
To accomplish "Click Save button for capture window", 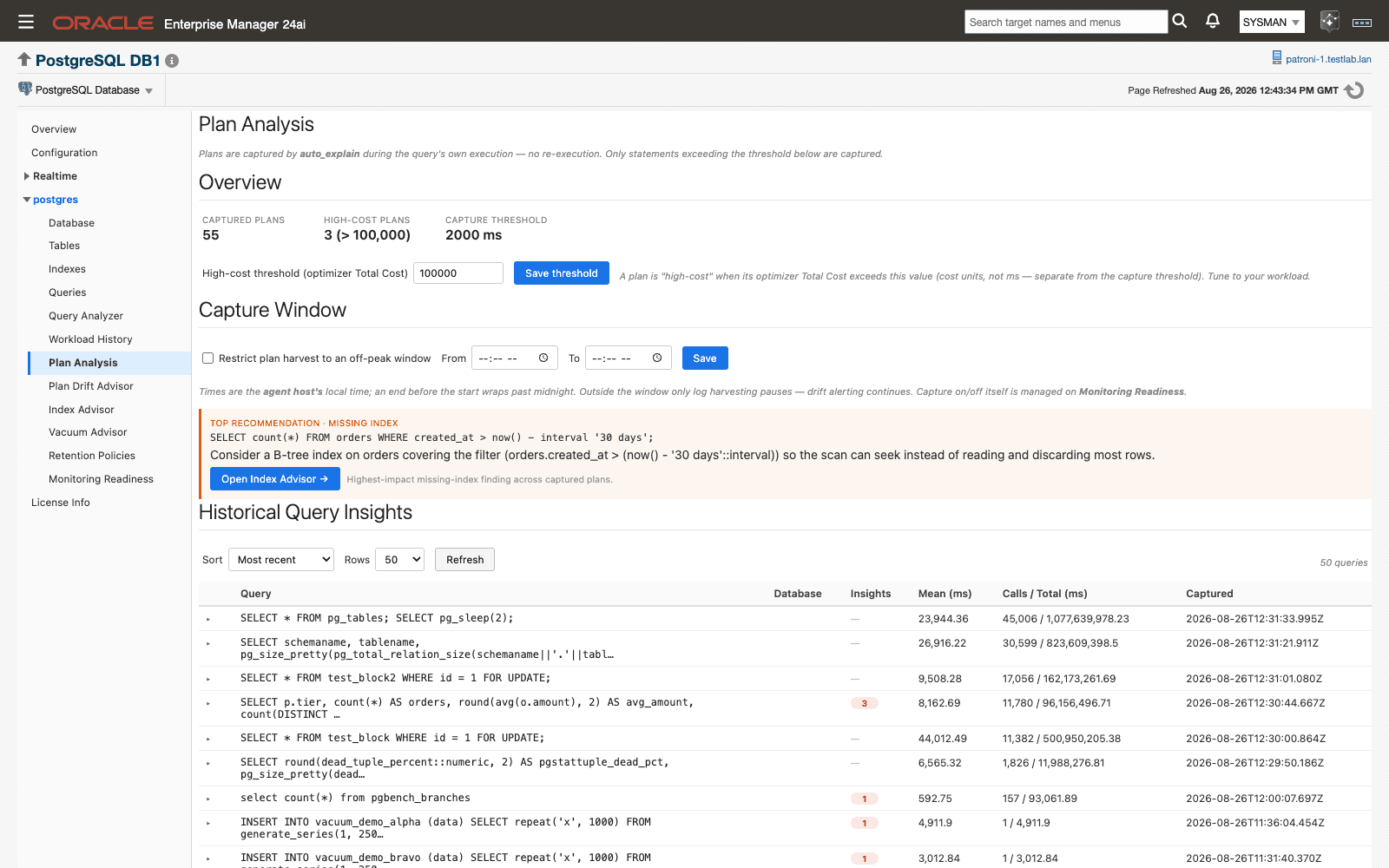I will point(705,358).
